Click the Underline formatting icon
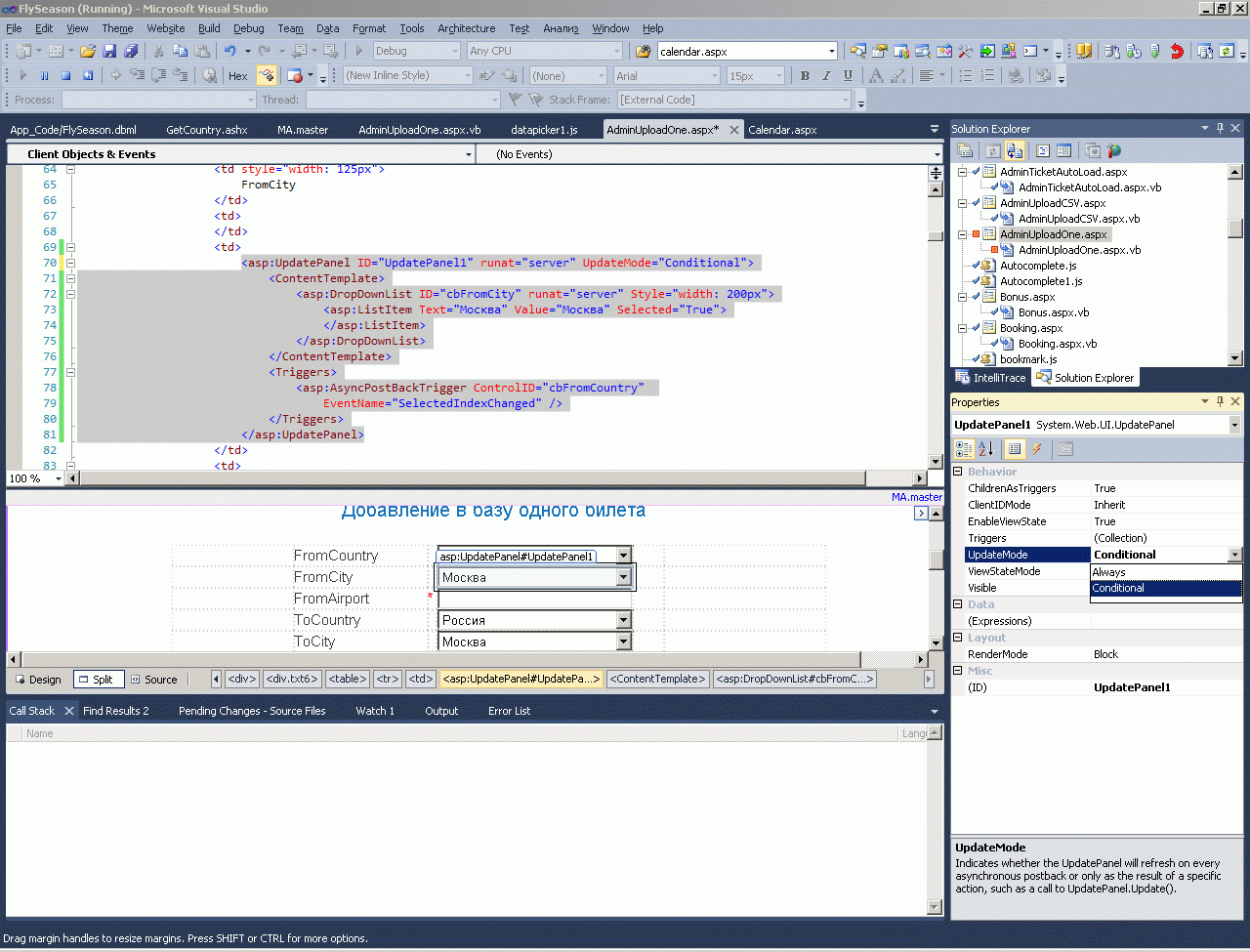Image resolution: width=1250 pixels, height=952 pixels. pyautogui.click(x=848, y=75)
